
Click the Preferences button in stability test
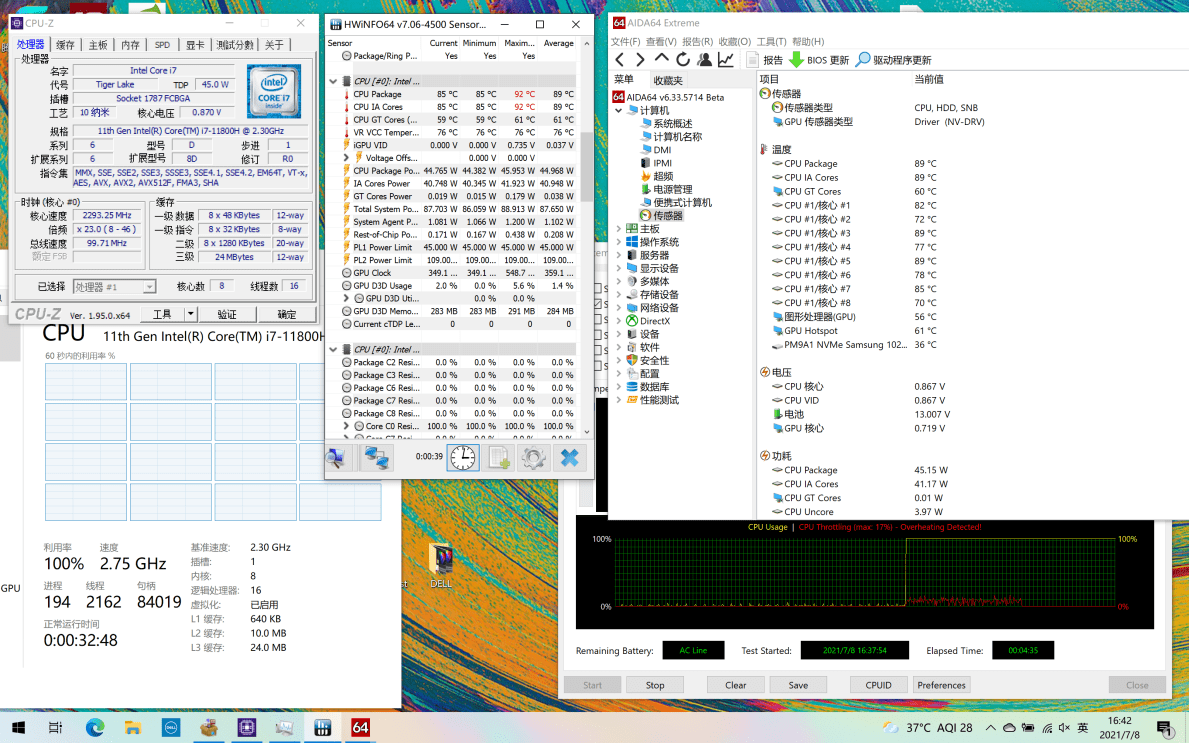pos(942,685)
